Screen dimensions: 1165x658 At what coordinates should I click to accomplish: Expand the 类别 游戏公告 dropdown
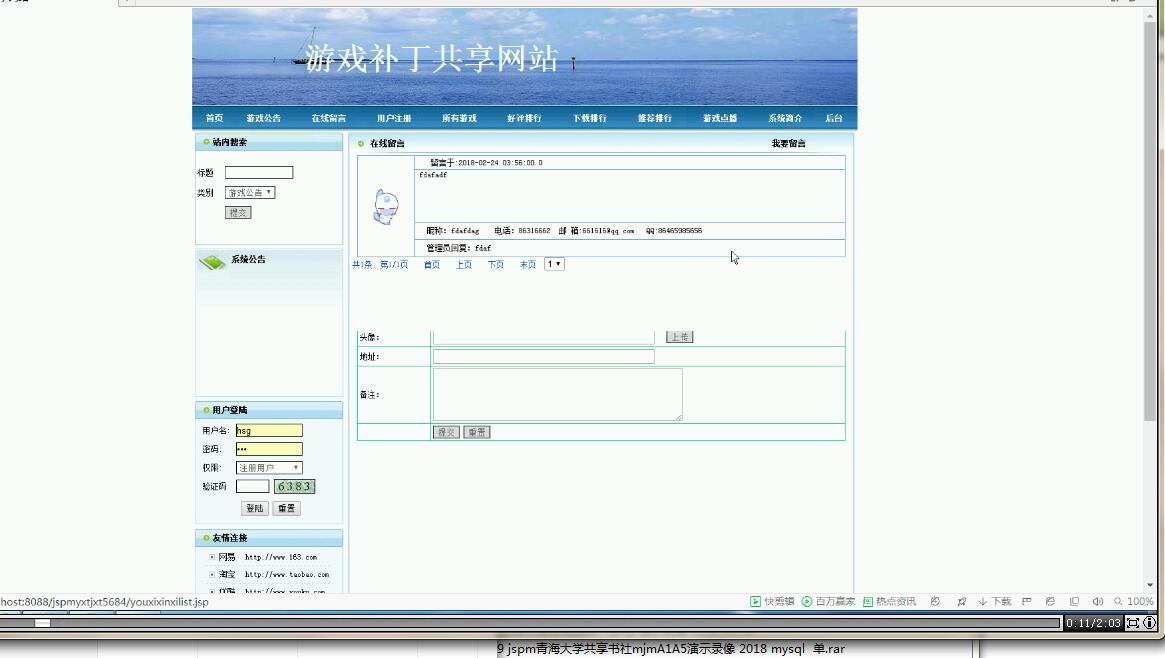click(250, 192)
